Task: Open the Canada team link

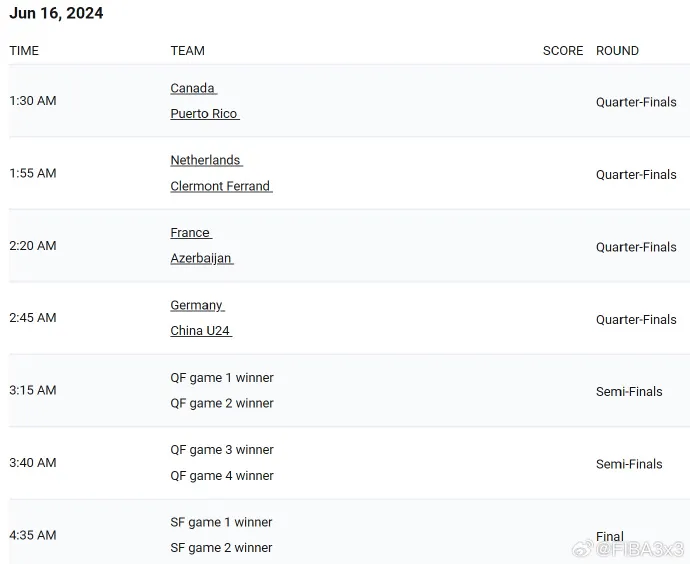Action: point(192,88)
